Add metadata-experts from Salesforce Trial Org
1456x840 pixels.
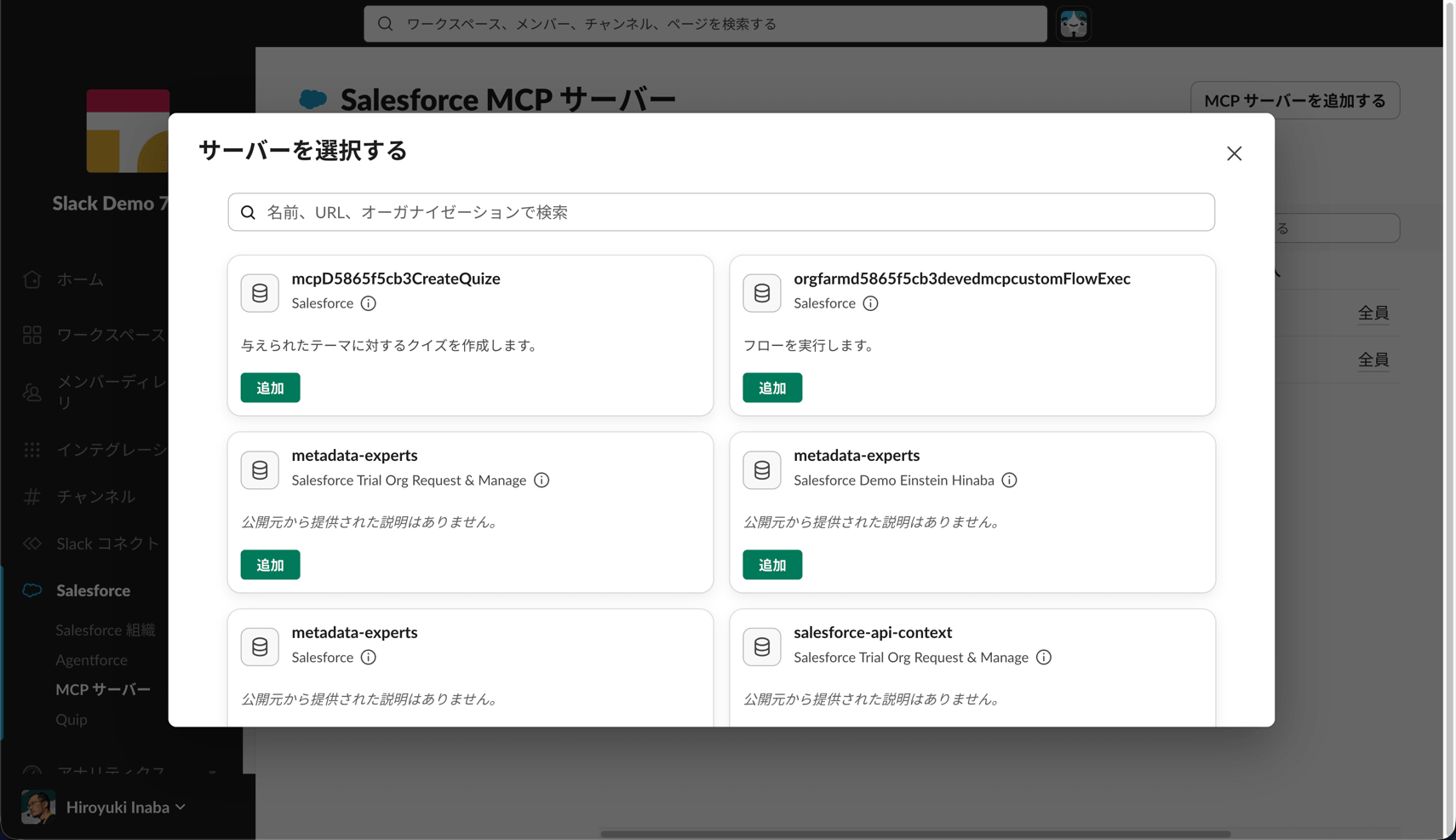[x=270, y=565]
